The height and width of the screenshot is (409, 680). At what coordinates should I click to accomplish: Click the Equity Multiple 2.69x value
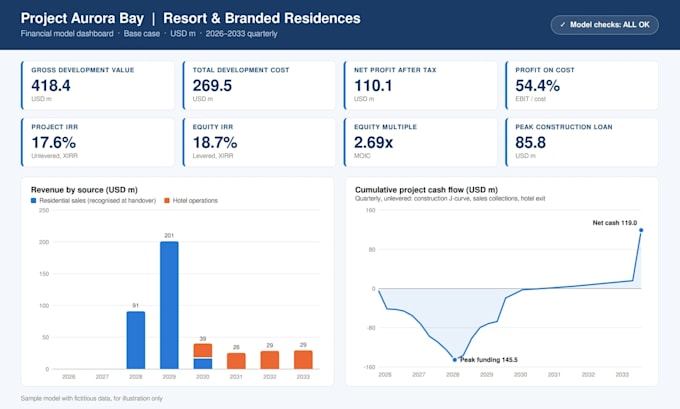click(x=373, y=142)
